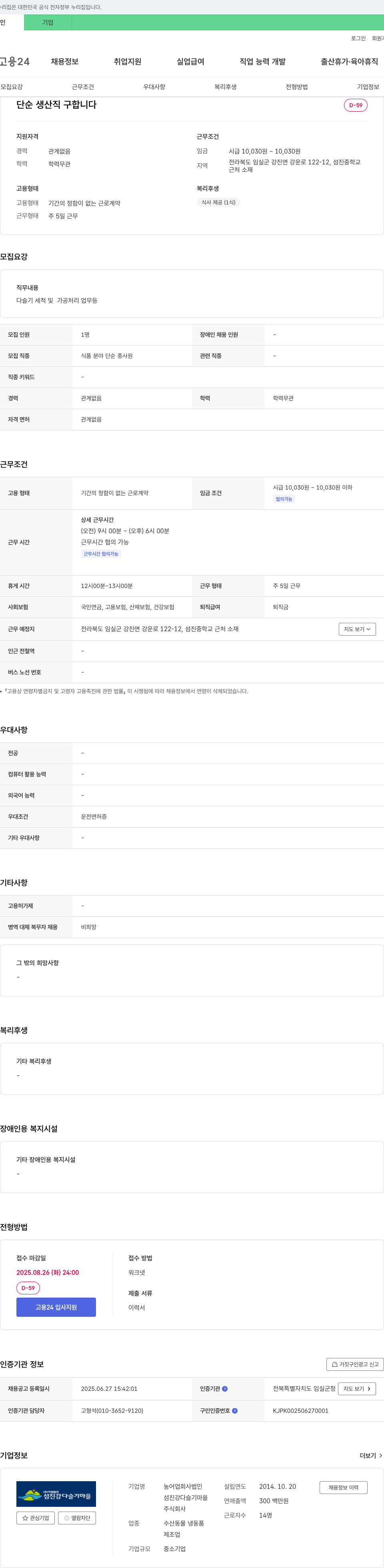Jump to 복리후생 section tab
The image size is (384, 1568).
coord(225,87)
